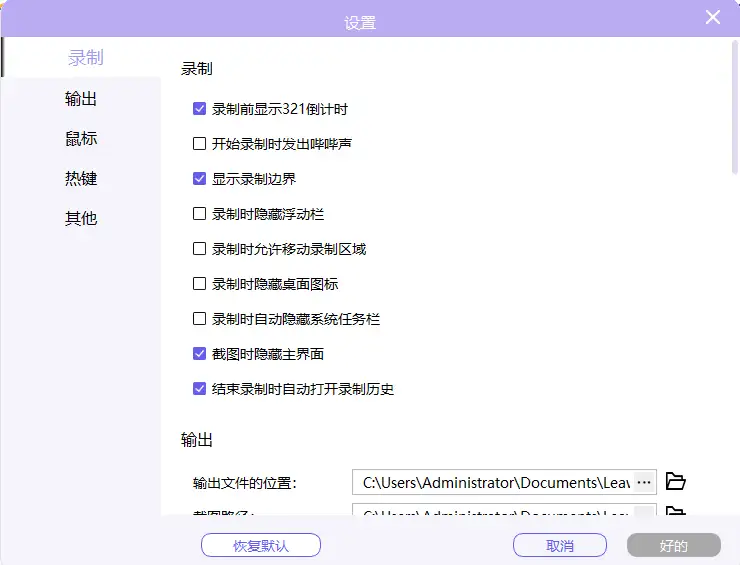Click the ellipsis browse button for output path
Viewport: 740px width, 565px height.
644,482
